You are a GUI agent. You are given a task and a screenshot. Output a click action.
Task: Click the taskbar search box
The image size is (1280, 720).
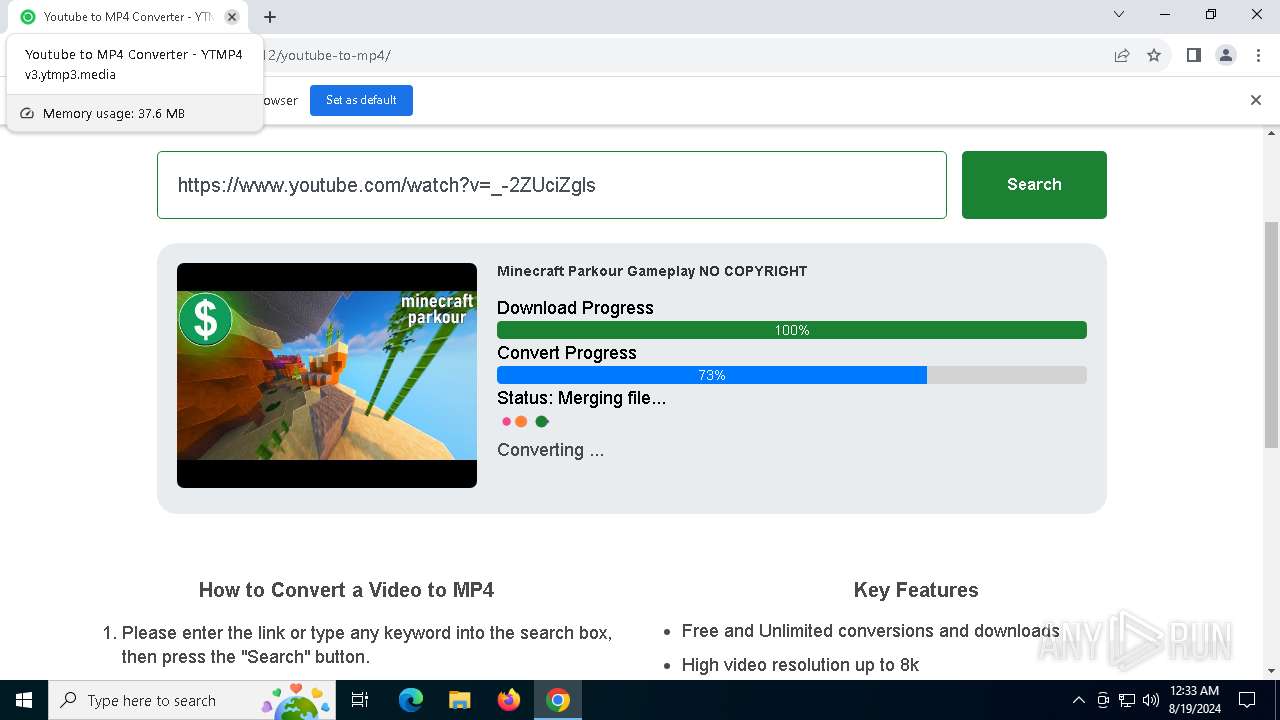[x=192, y=700]
